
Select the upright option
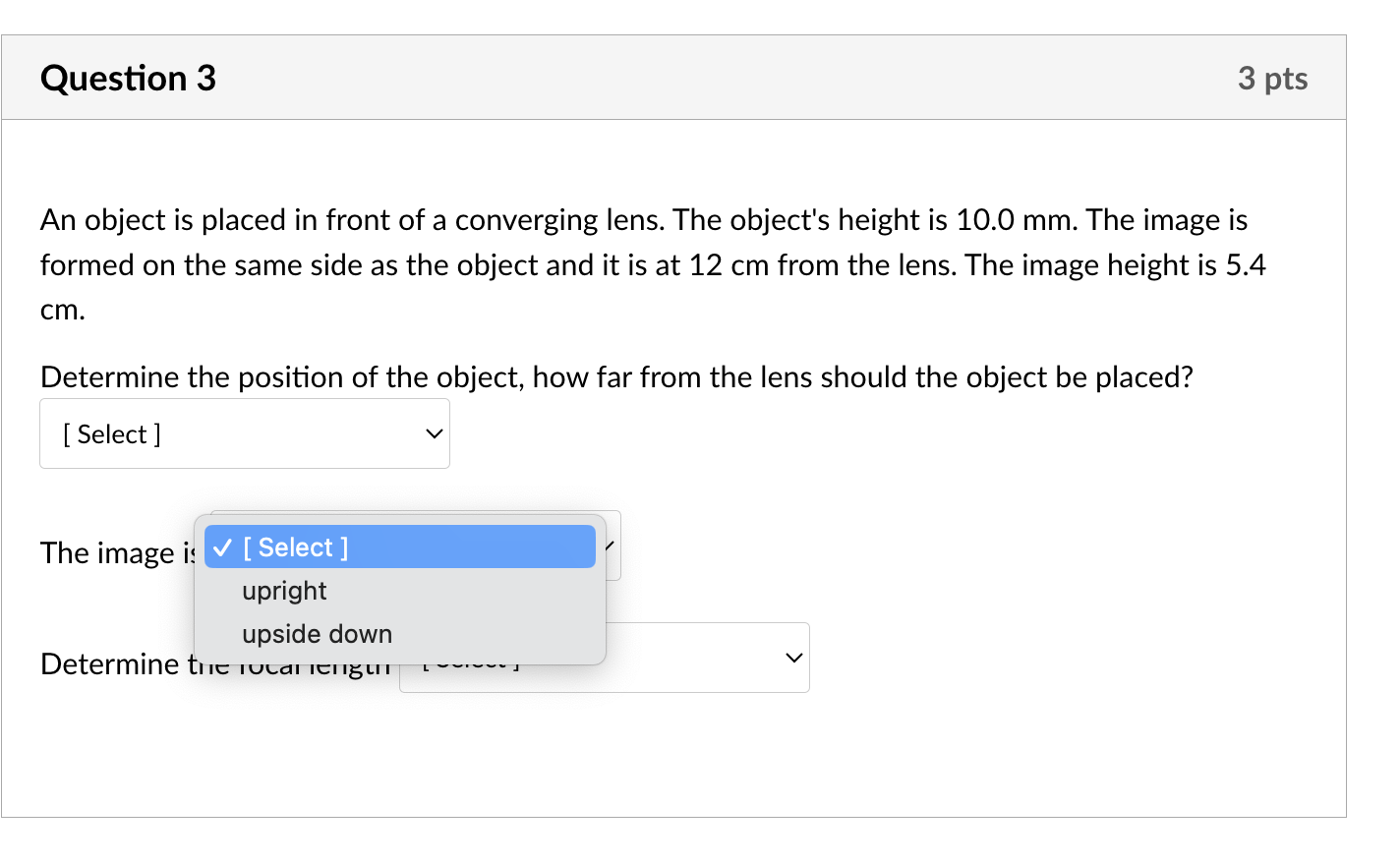click(x=400, y=591)
